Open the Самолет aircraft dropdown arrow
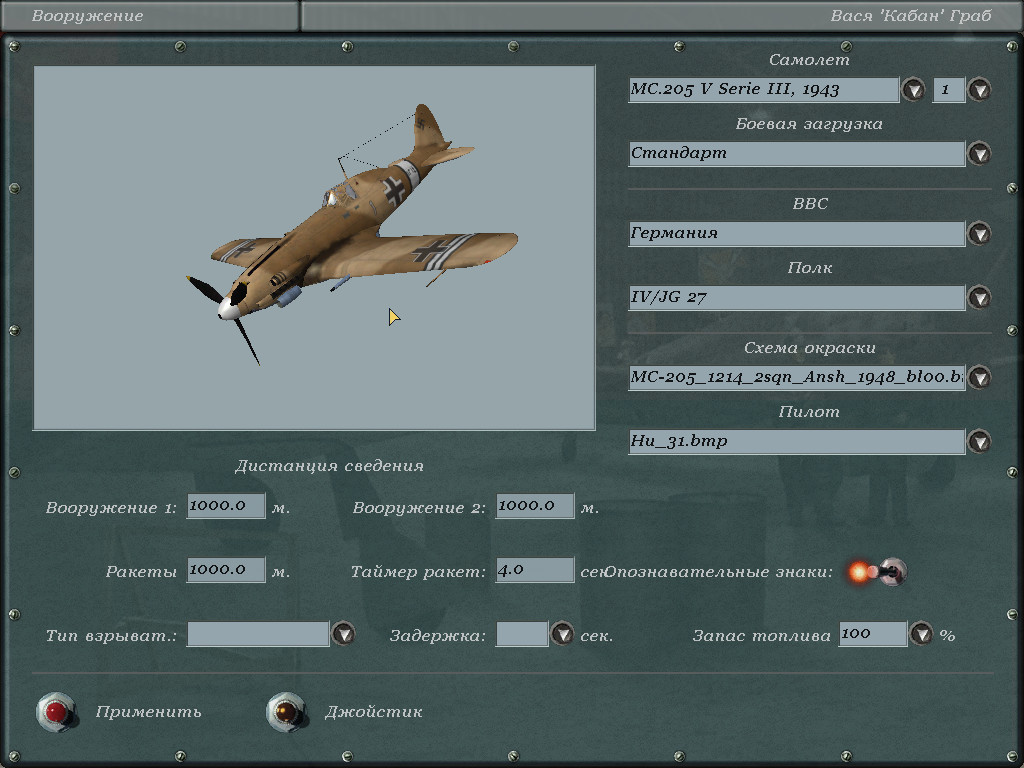The image size is (1024, 768). coord(913,90)
